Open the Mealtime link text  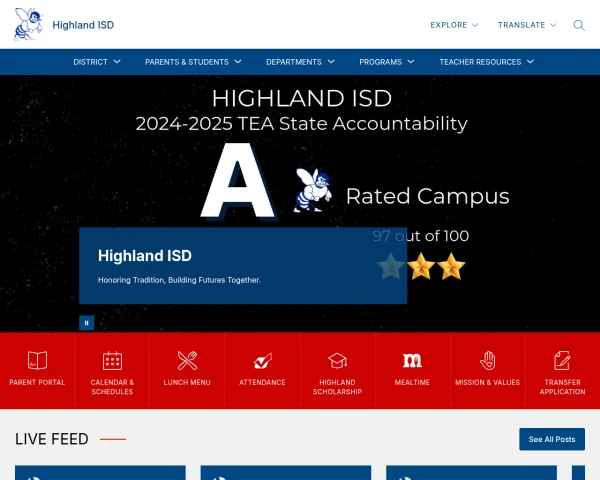click(x=412, y=382)
